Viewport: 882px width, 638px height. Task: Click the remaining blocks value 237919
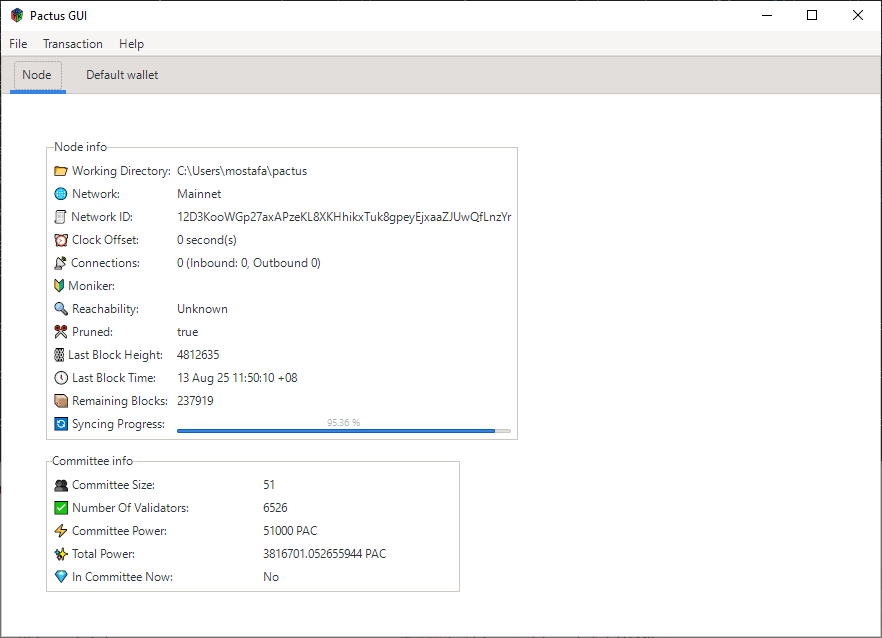(195, 401)
